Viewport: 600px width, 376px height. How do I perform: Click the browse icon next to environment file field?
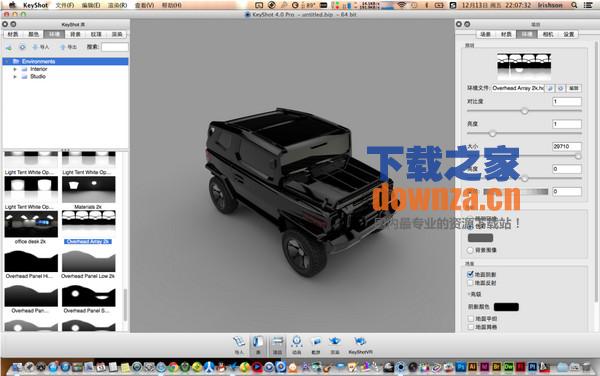pyautogui.click(x=550, y=88)
